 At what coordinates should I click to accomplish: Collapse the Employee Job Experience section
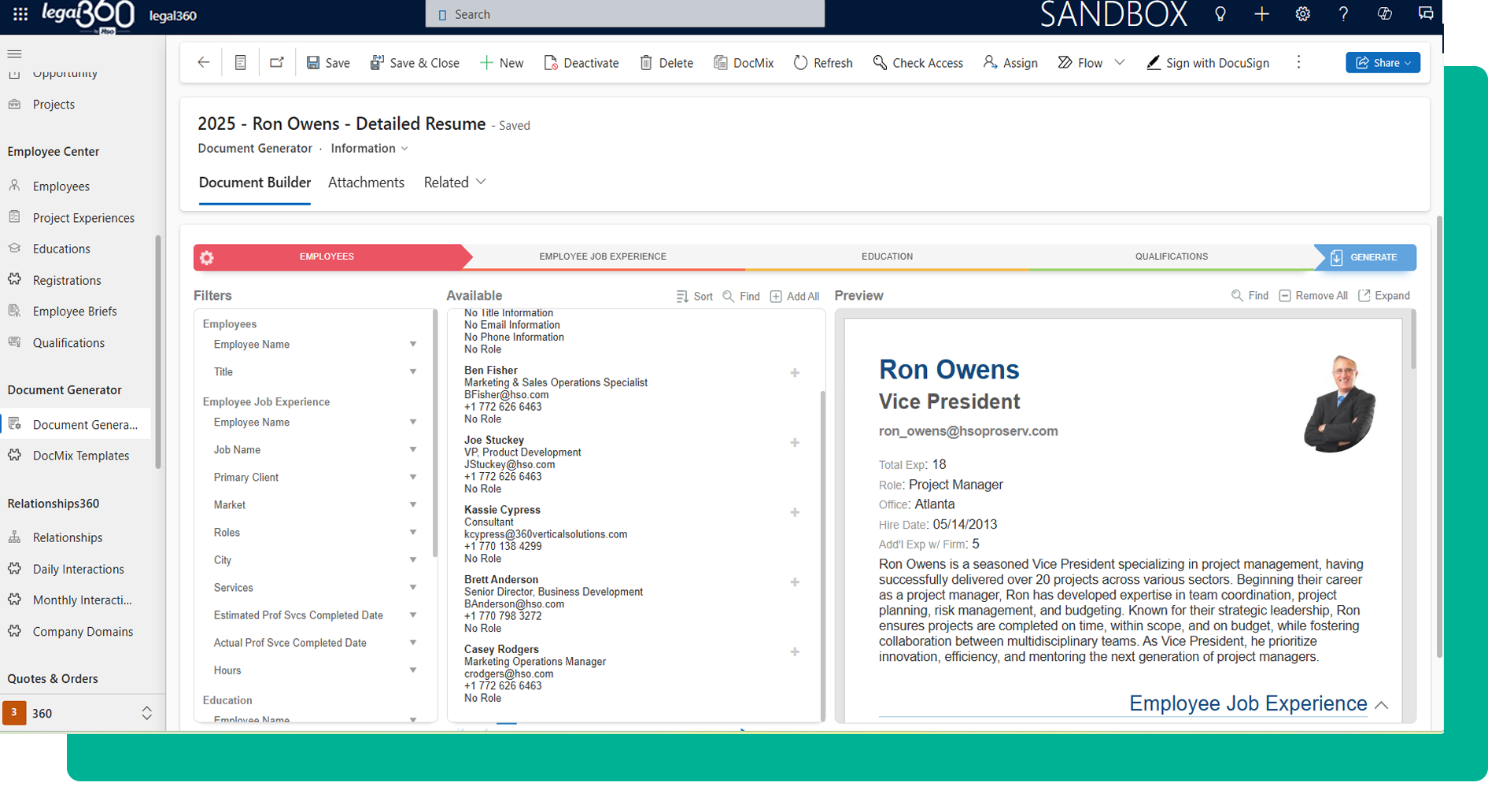(x=1381, y=705)
